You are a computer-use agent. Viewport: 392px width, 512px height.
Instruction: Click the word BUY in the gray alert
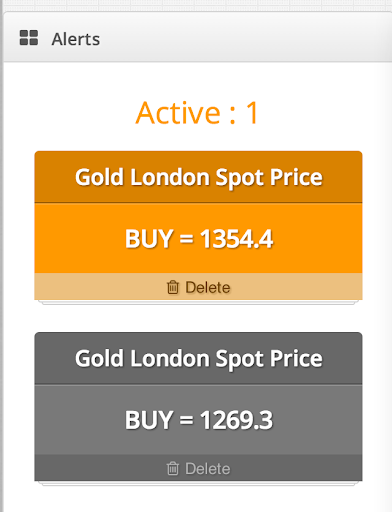point(149,420)
